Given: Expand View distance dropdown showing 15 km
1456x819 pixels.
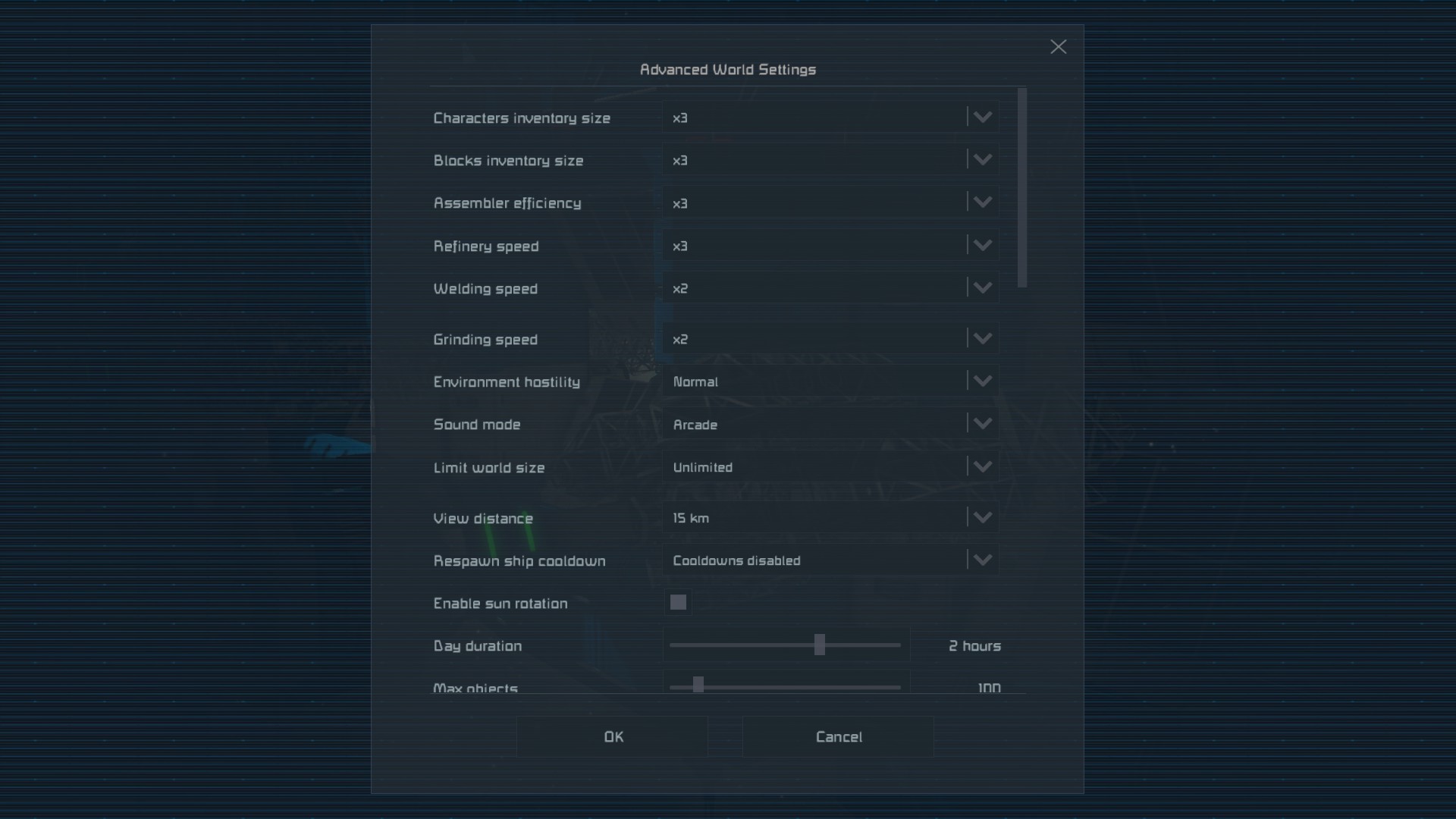Looking at the screenshot, I should point(830,518).
